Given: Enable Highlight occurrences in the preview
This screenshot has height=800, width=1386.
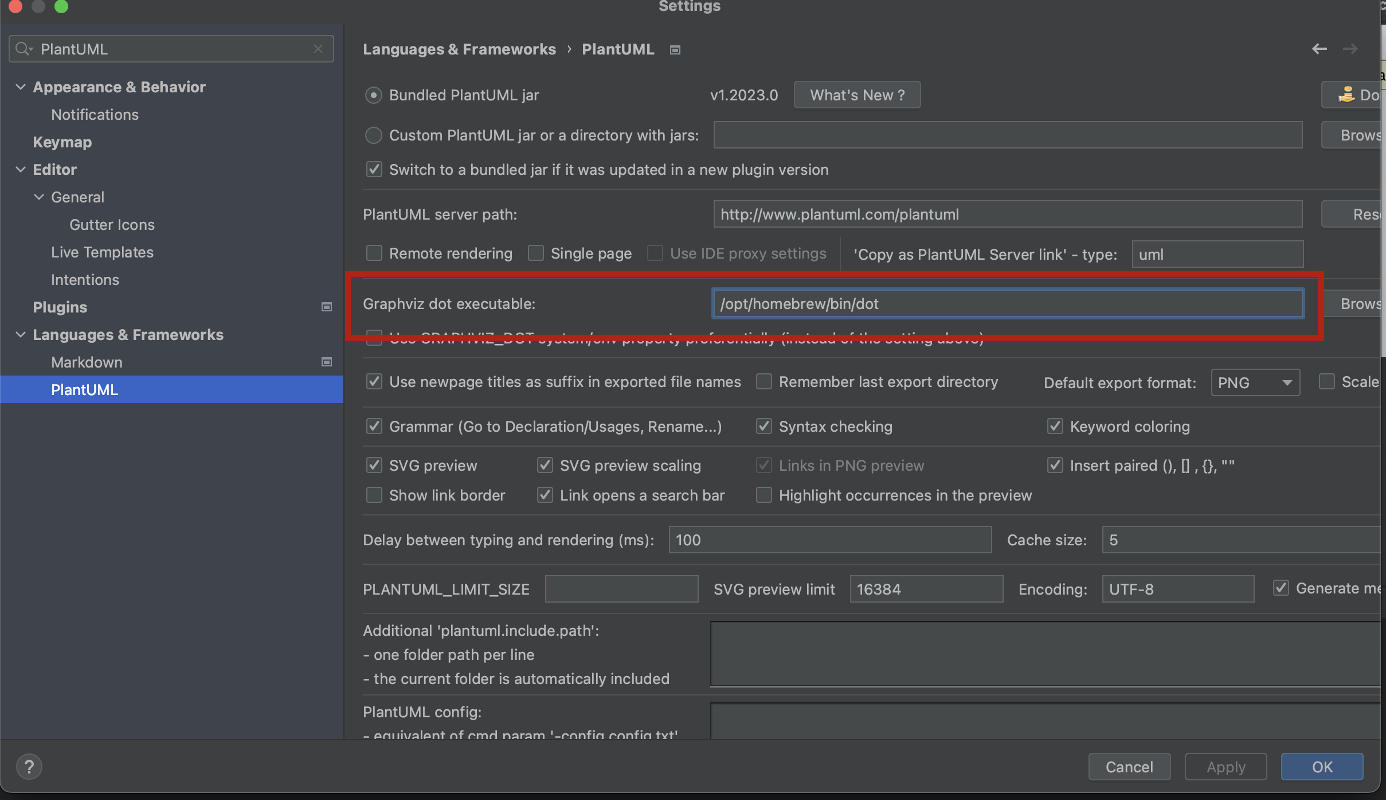Looking at the screenshot, I should tap(764, 495).
